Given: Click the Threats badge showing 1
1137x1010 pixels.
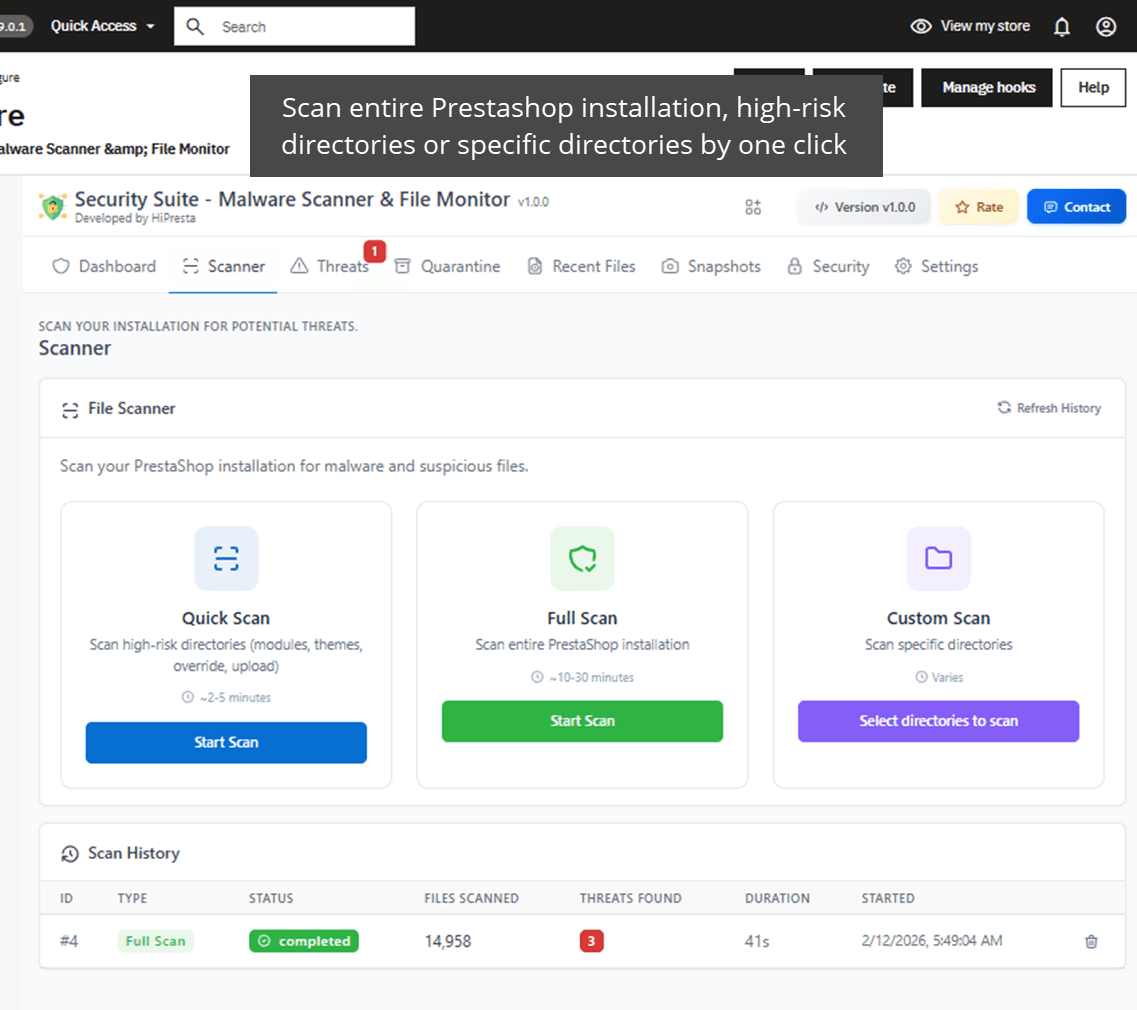Looking at the screenshot, I should [374, 251].
